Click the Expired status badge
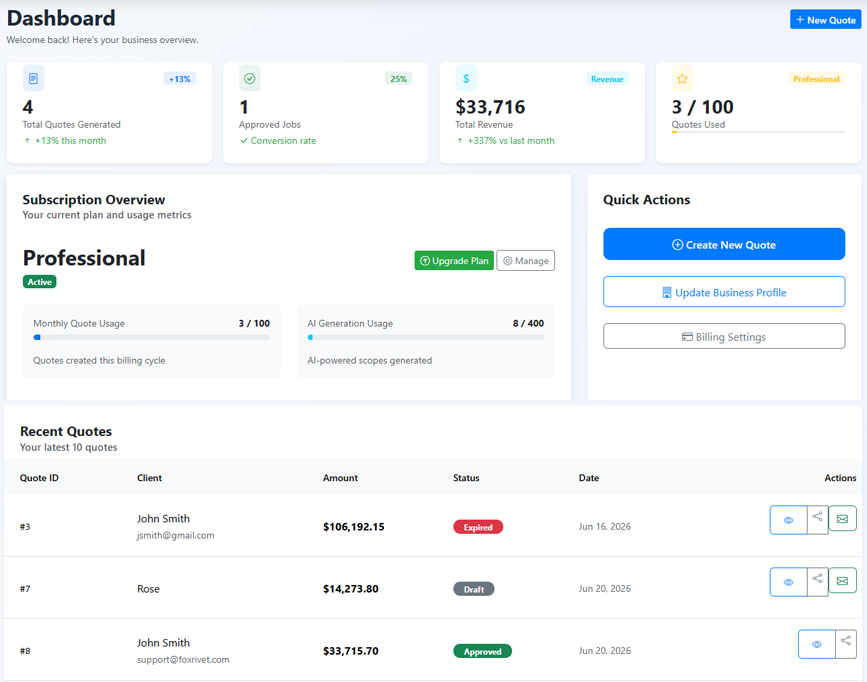 click(478, 527)
